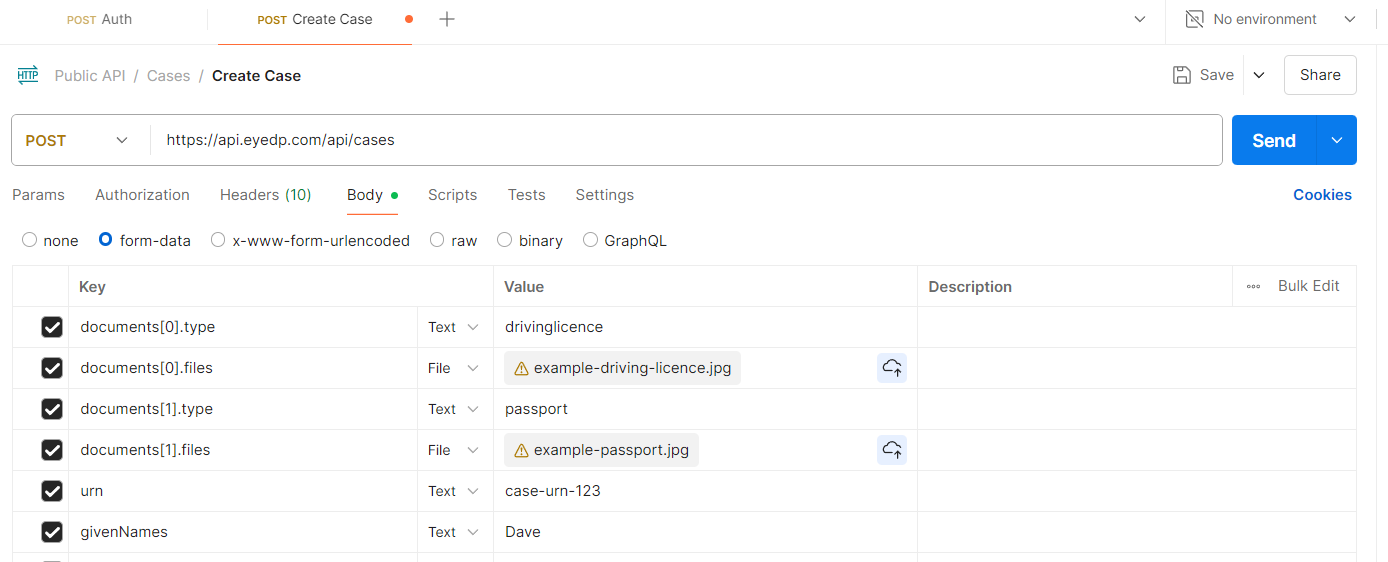The height and width of the screenshot is (562, 1388).
Task: Click unsaved changes dot on Create Case tab
Action: pos(409,19)
